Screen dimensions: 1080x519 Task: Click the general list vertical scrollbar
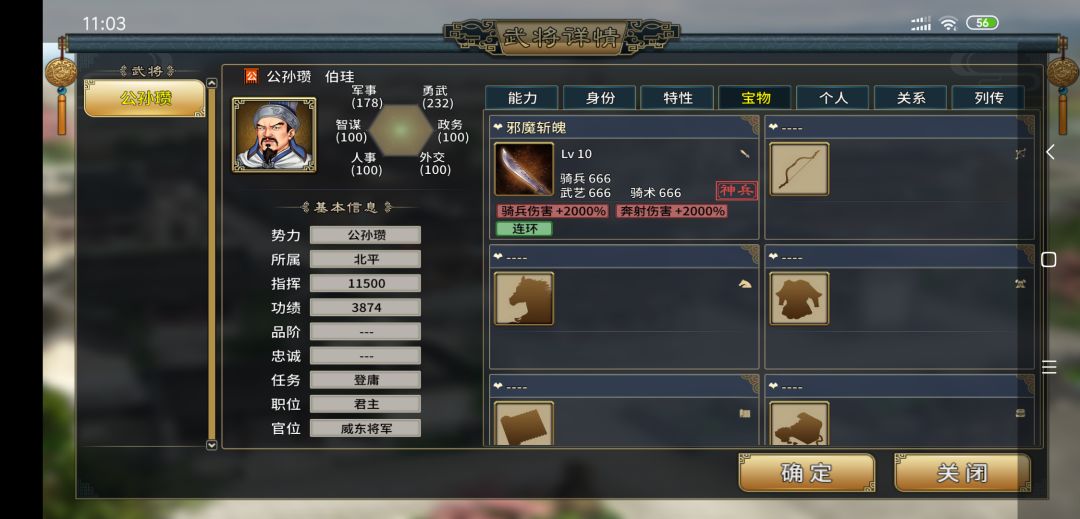pyautogui.click(x=211, y=264)
